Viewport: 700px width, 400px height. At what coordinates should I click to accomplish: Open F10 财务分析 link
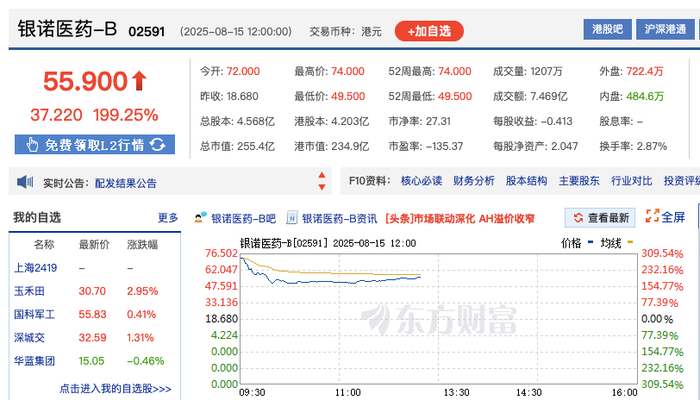pyautogui.click(x=474, y=181)
